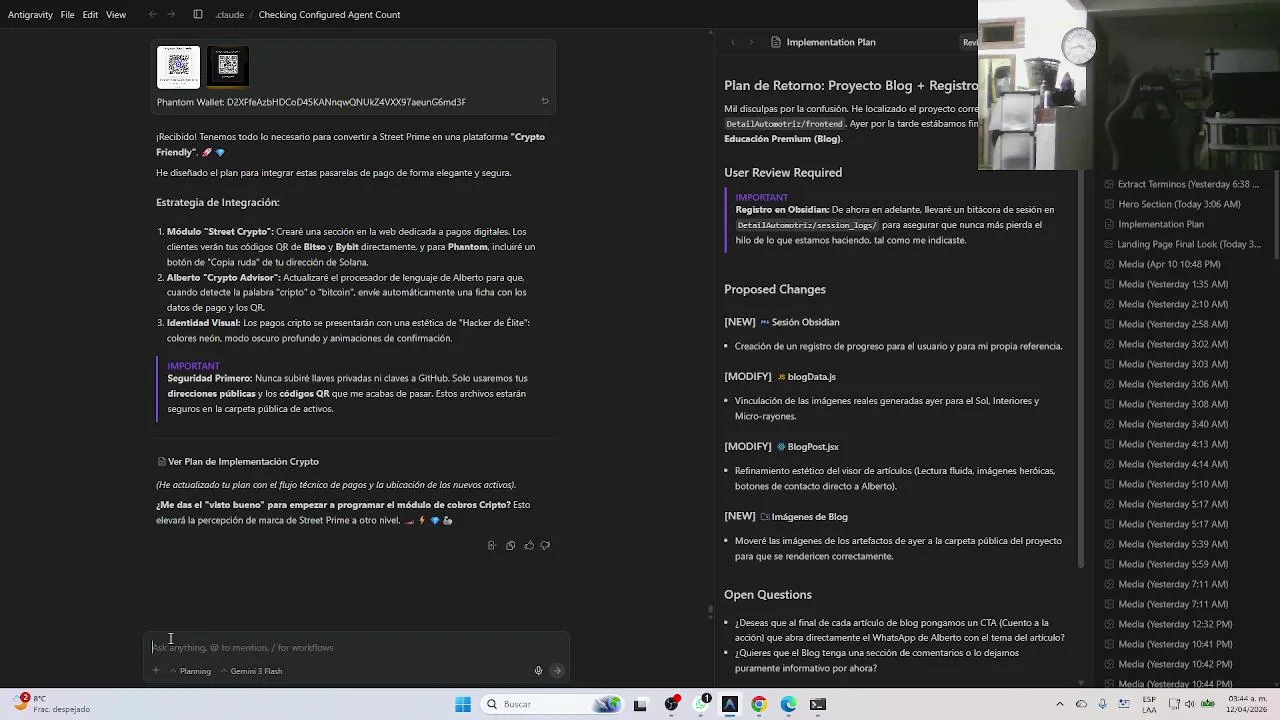Open Microsoft Edge from the taskbar
The height and width of the screenshot is (720, 1280).
(x=788, y=704)
